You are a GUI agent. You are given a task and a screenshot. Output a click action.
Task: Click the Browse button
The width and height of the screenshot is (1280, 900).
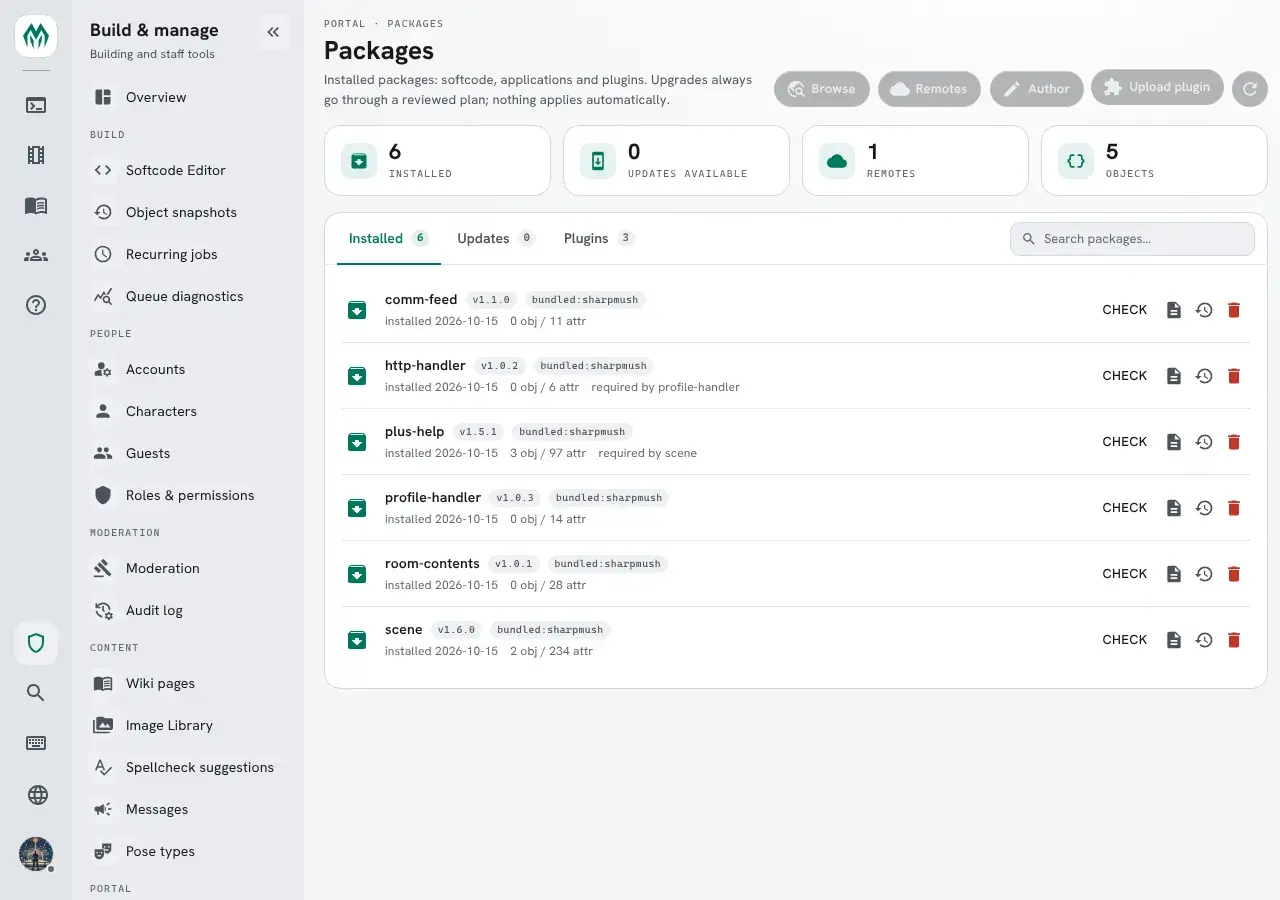[x=822, y=89]
